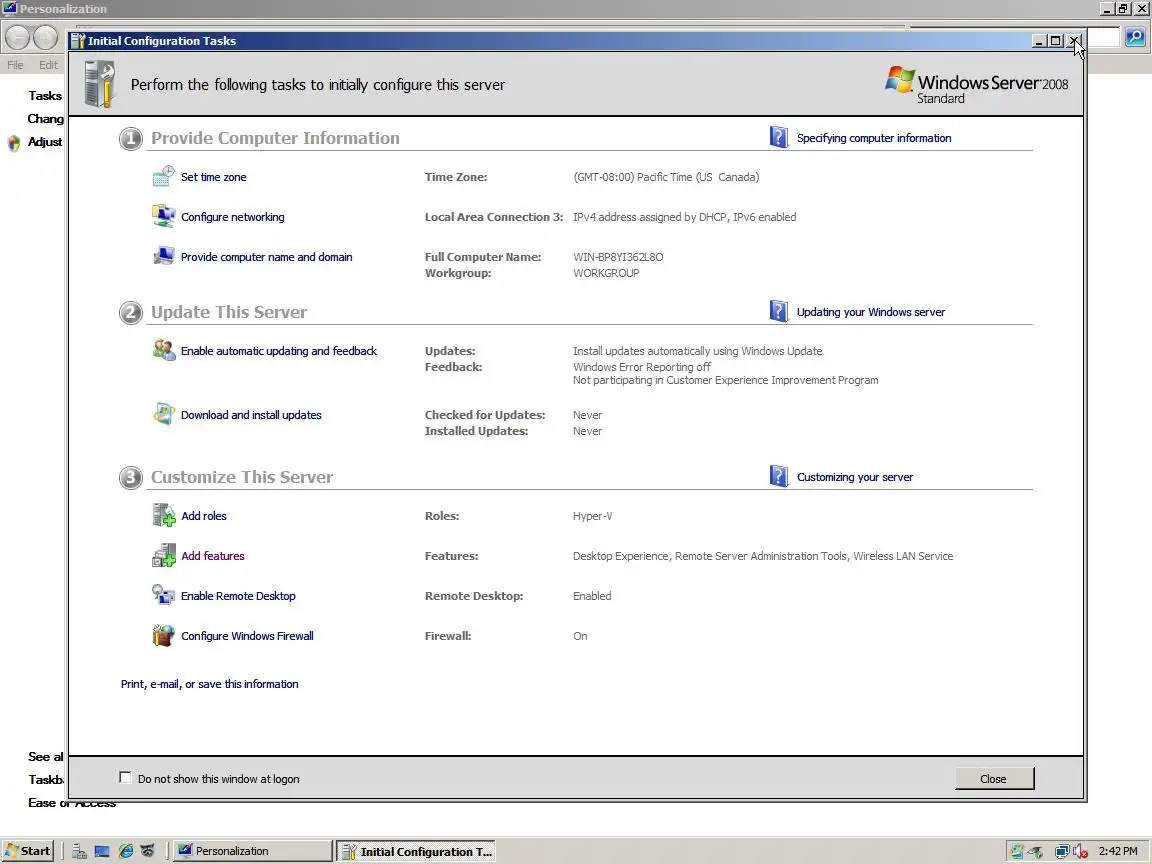Open Specifying computer information help link
The image size is (1152, 864).
click(x=874, y=137)
